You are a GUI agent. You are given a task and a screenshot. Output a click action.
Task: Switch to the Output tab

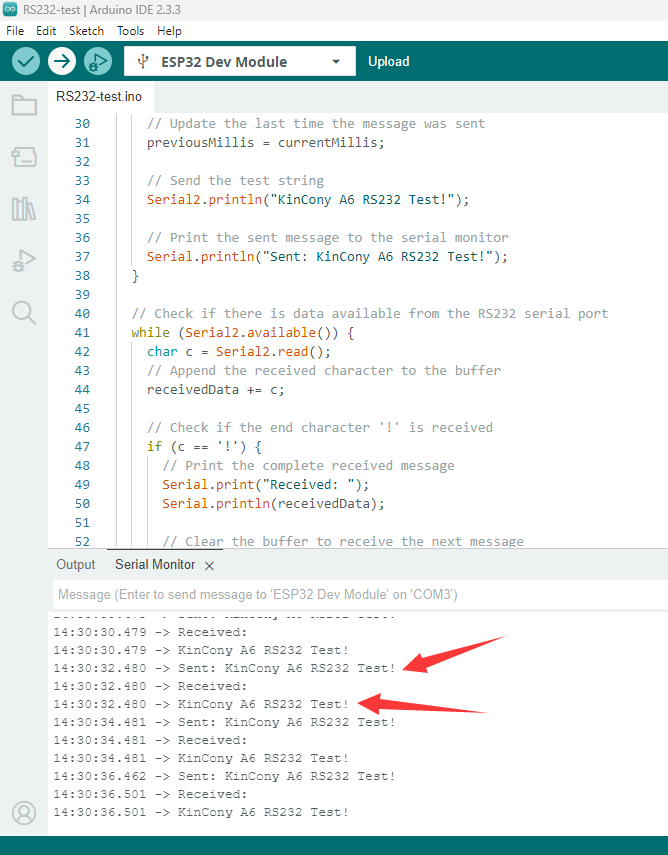[76, 565]
